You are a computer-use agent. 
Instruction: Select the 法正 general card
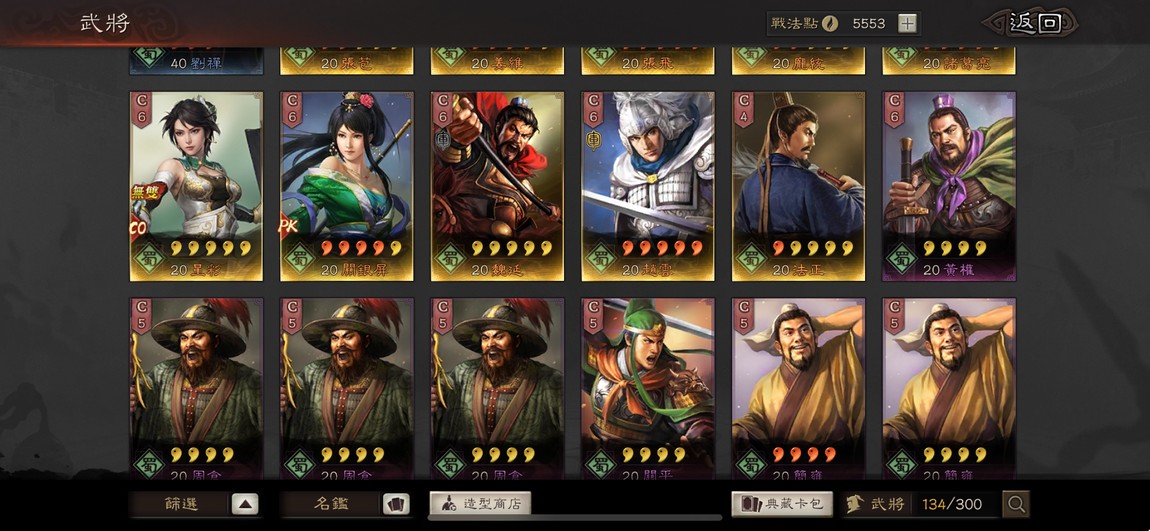(x=799, y=186)
